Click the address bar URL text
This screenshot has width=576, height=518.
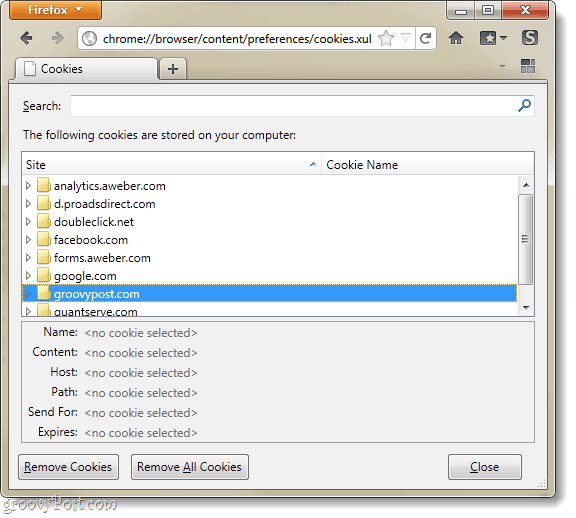coord(237,39)
